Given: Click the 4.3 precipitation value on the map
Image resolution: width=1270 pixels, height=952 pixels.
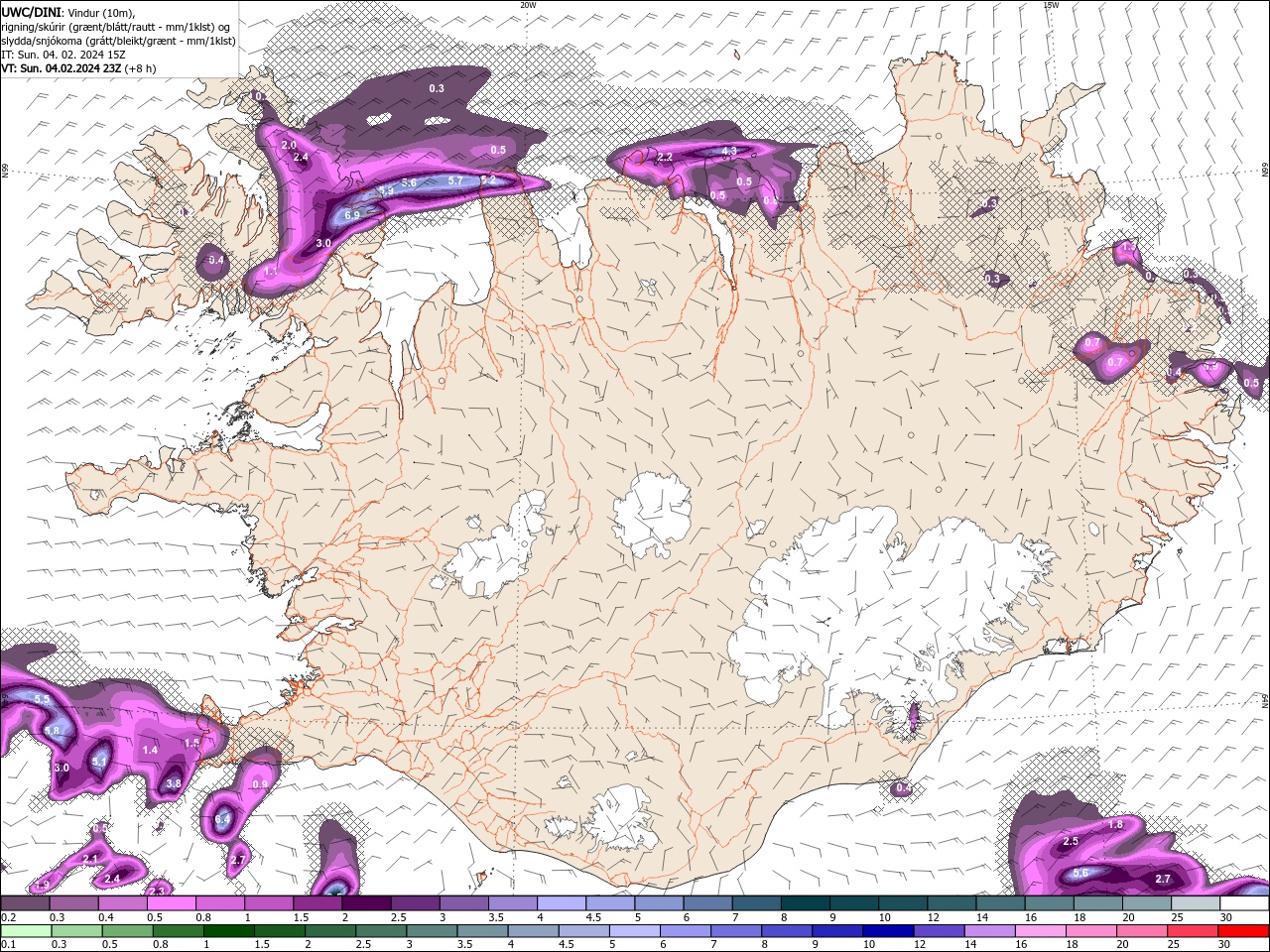Looking at the screenshot, I should 729,151.
